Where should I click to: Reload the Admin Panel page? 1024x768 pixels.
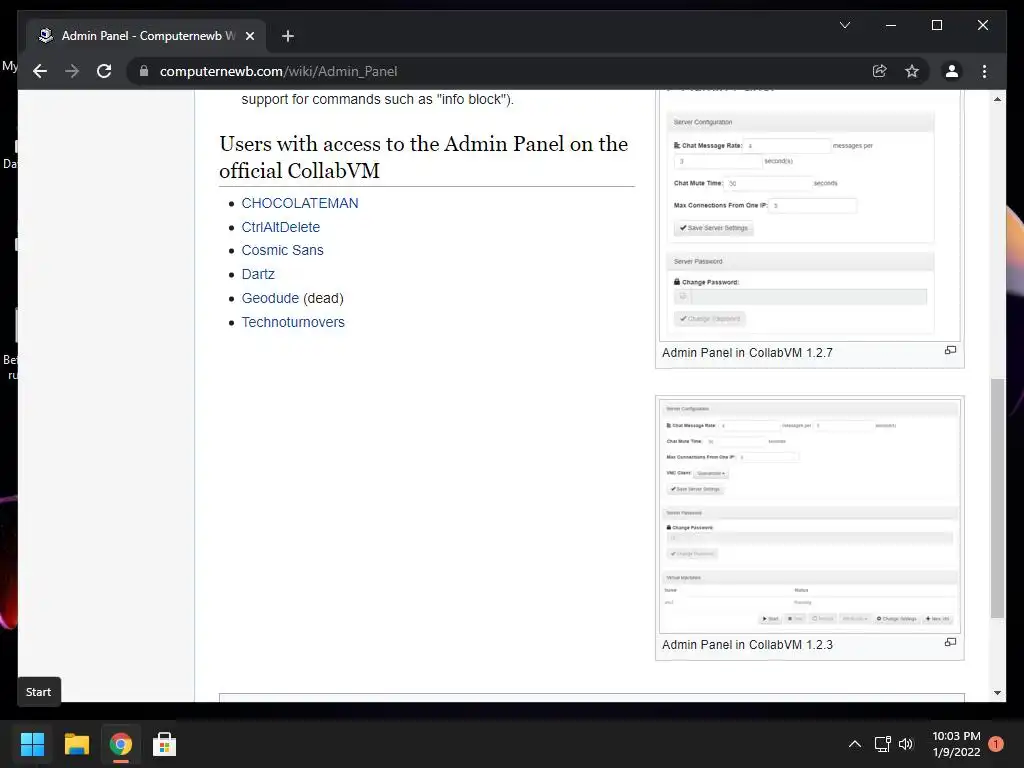(104, 71)
